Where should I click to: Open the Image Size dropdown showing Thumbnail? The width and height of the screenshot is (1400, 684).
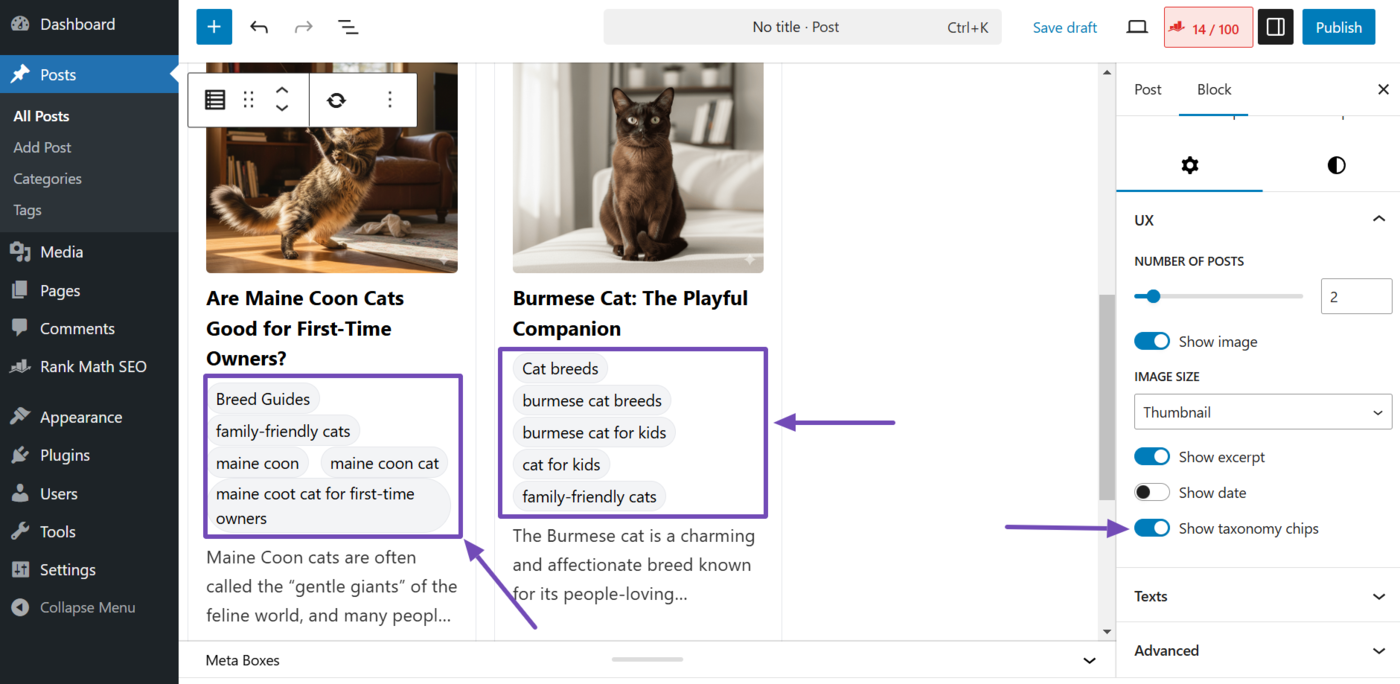click(x=1263, y=411)
